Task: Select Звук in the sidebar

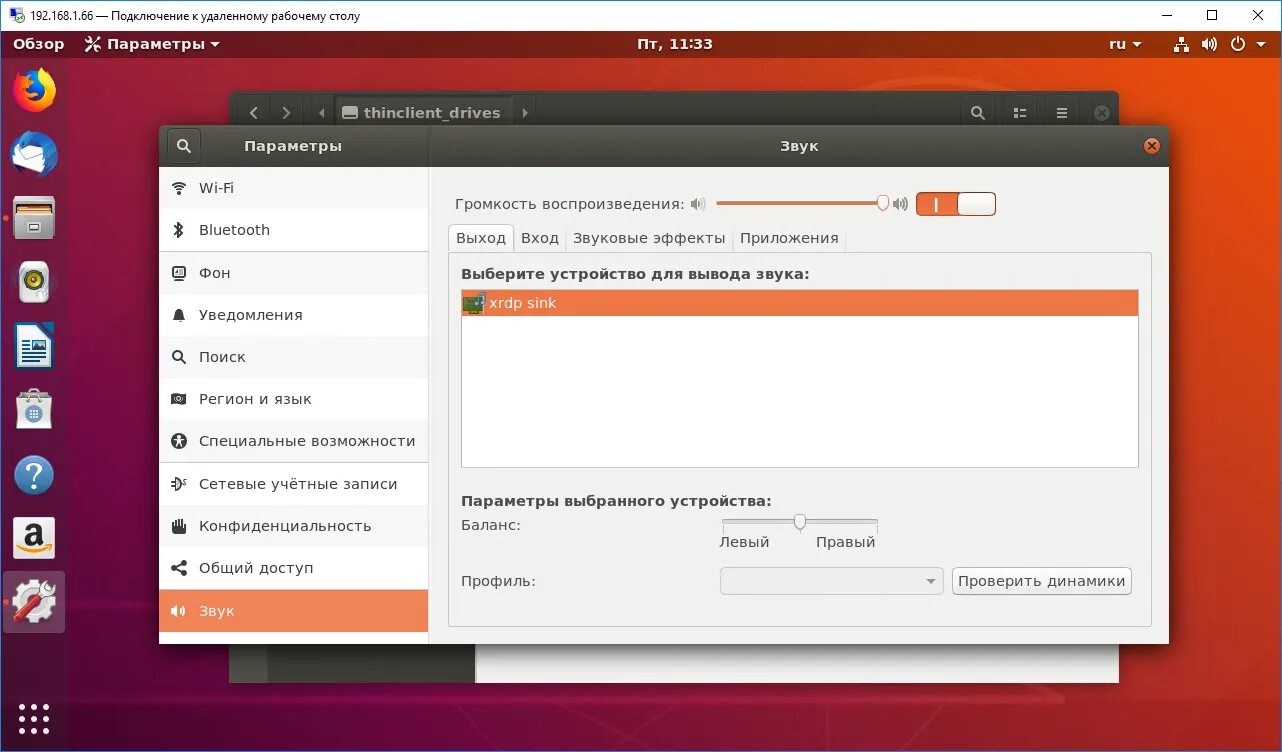Action: pyautogui.click(x=293, y=611)
